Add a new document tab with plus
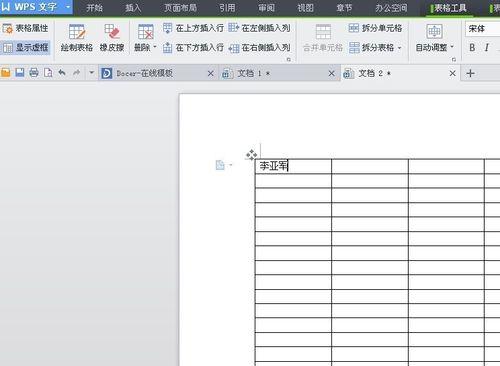 (470, 73)
